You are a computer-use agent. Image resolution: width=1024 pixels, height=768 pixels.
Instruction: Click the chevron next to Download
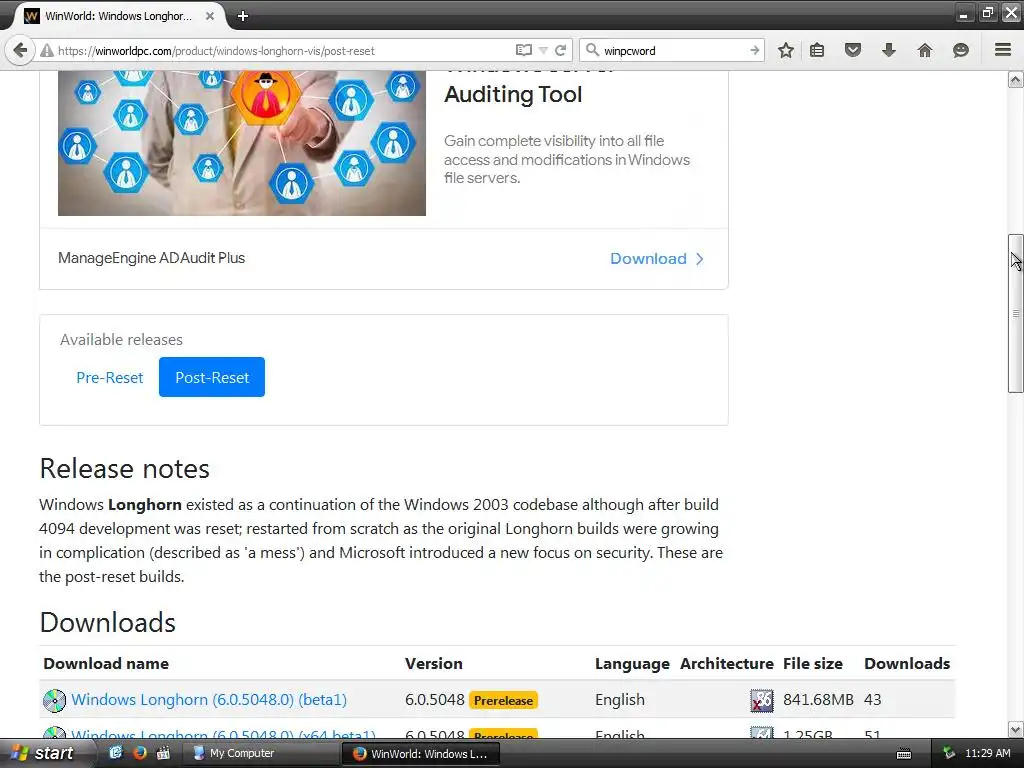(700, 259)
